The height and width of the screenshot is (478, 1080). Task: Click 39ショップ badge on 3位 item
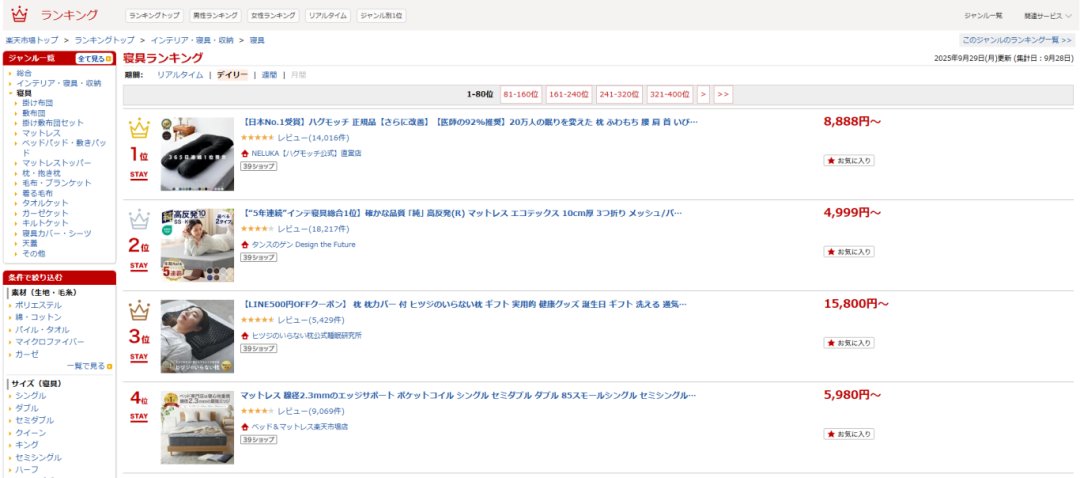click(258, 349)
